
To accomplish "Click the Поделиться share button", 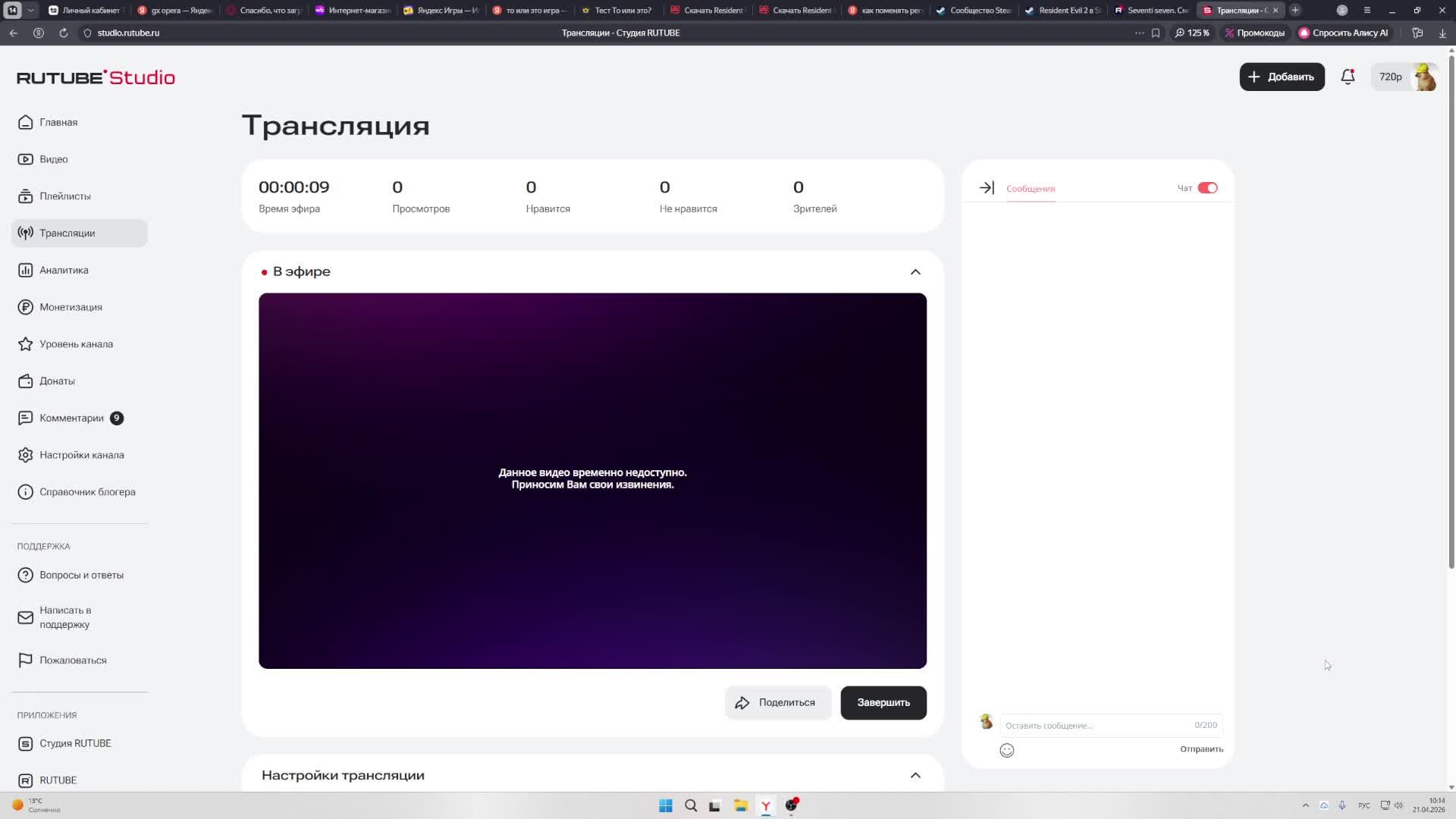I will click(x=777, y=702).
